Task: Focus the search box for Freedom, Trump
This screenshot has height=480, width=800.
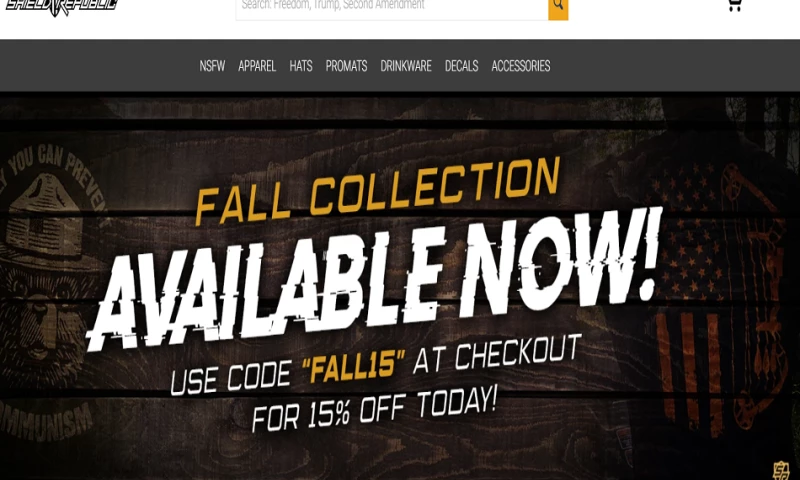Action: click(392, 8)
